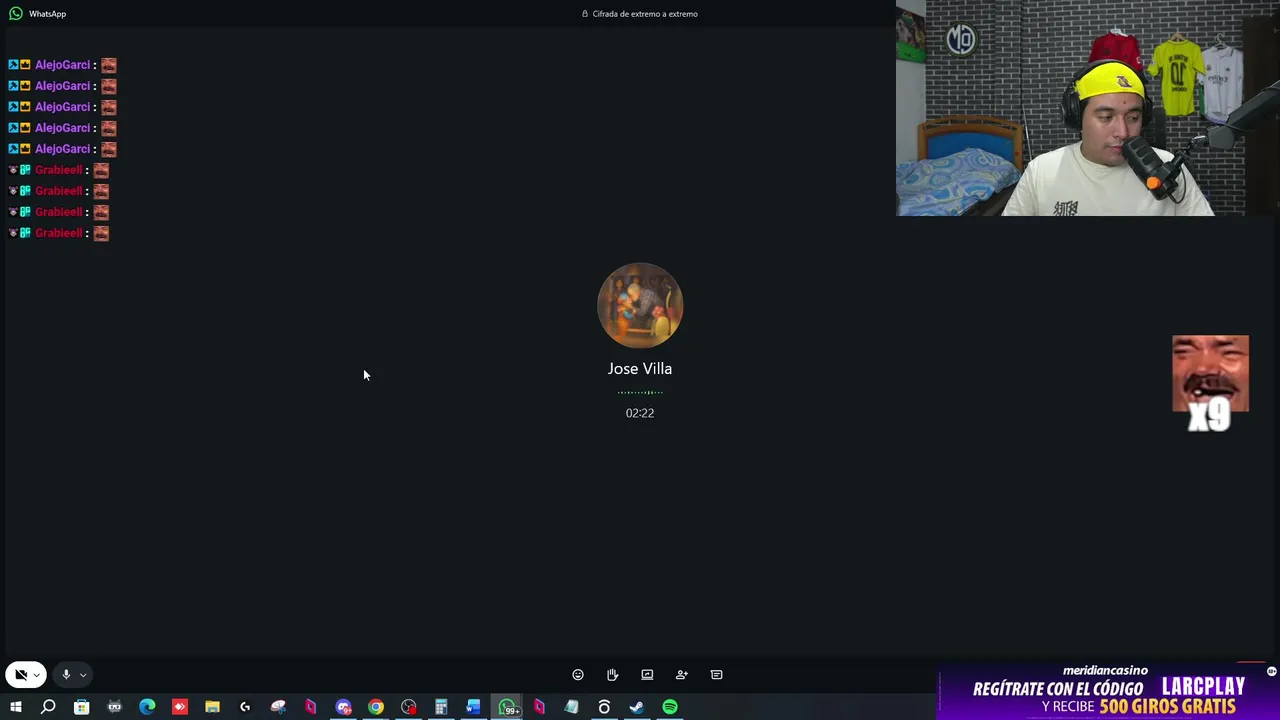This screenshot has width=1280, height=720.
Task: Open the Windows Start menu
Action: pyautogui.click(x=16, y=707)
